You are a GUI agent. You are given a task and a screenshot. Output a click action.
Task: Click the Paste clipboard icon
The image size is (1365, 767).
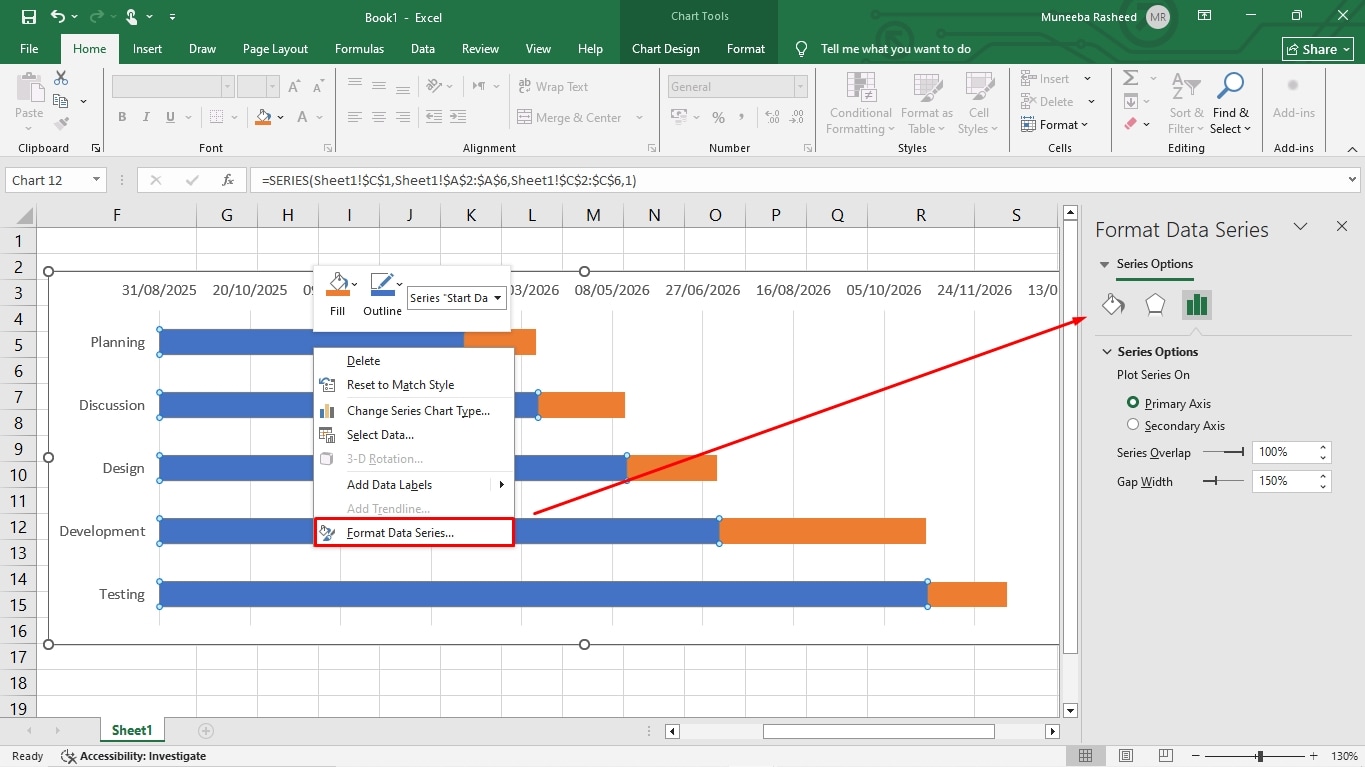(29, 89)
